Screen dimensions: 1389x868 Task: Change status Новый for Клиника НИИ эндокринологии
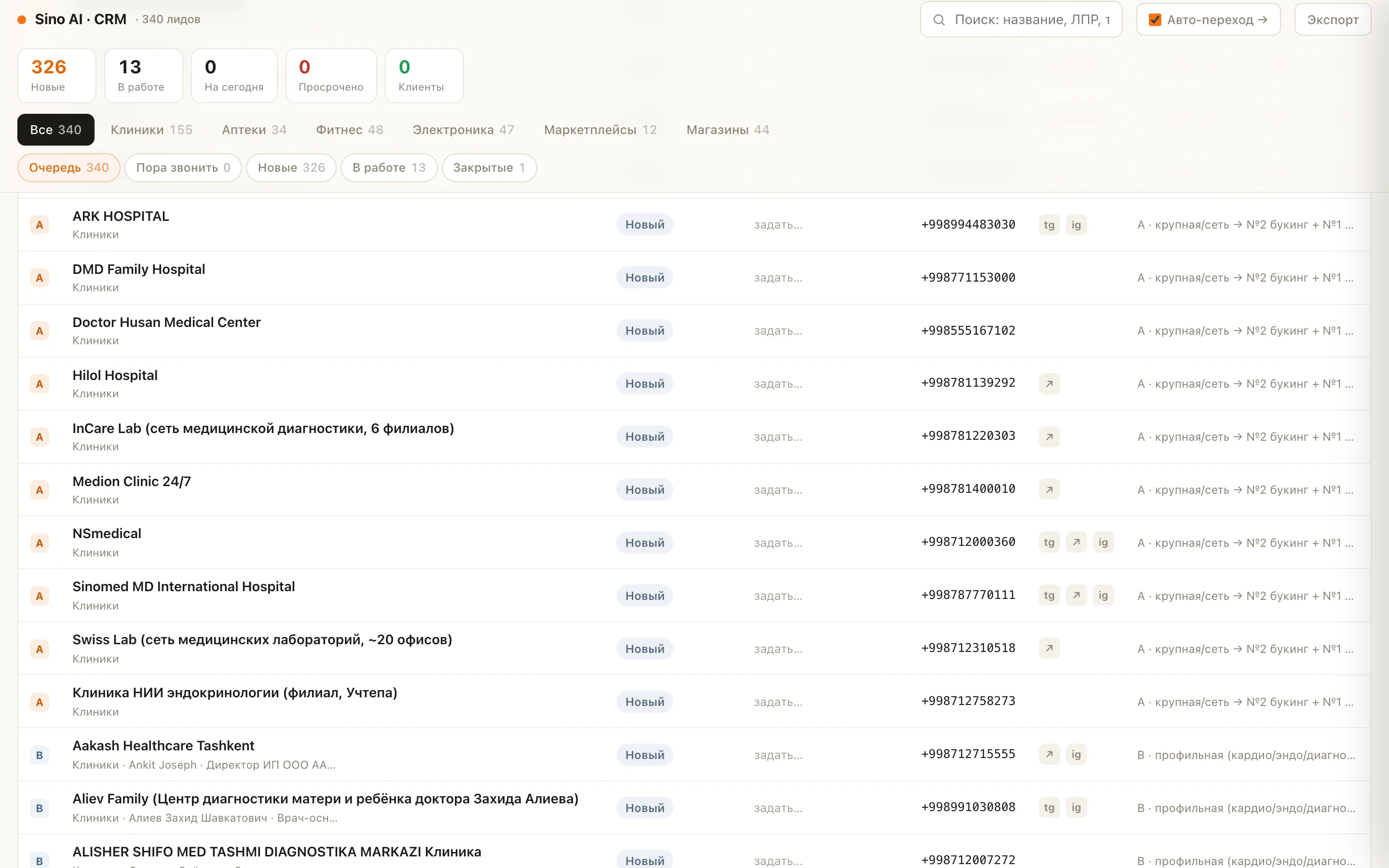[x=644, y=702]
